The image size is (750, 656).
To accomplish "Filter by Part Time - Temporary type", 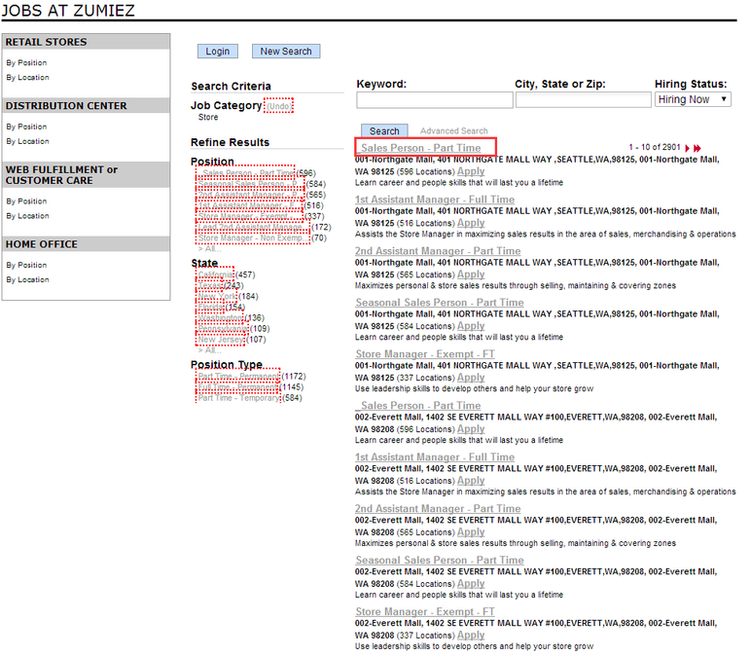I will click(x=239, y=399).
